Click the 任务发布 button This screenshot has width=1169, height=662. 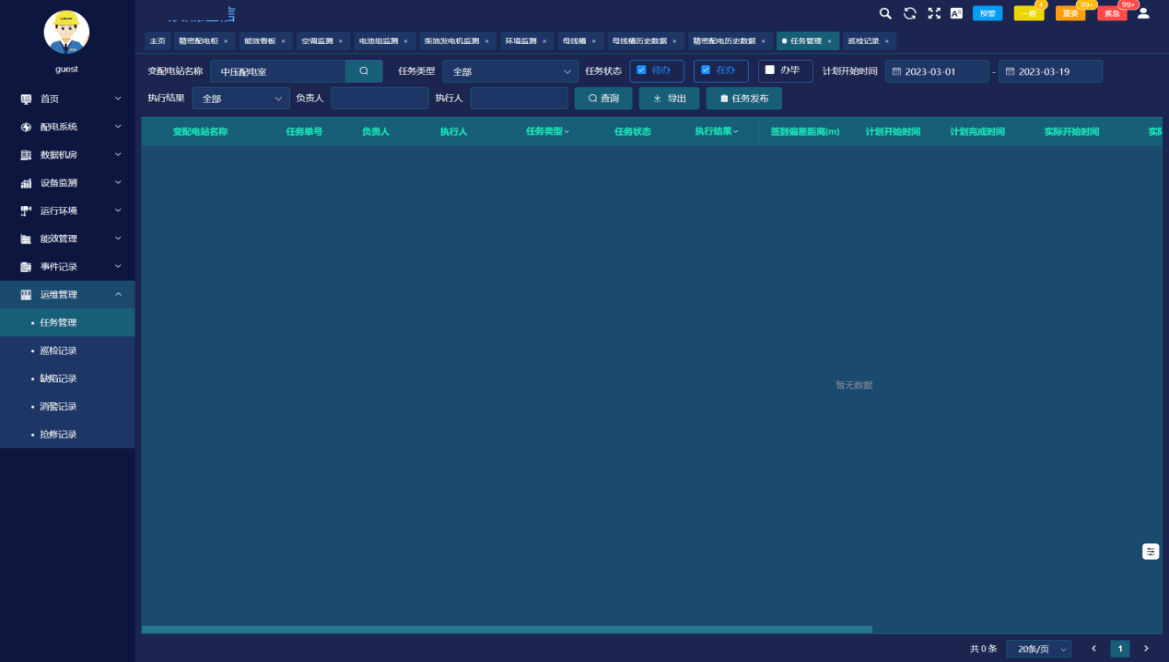point(744,98)
